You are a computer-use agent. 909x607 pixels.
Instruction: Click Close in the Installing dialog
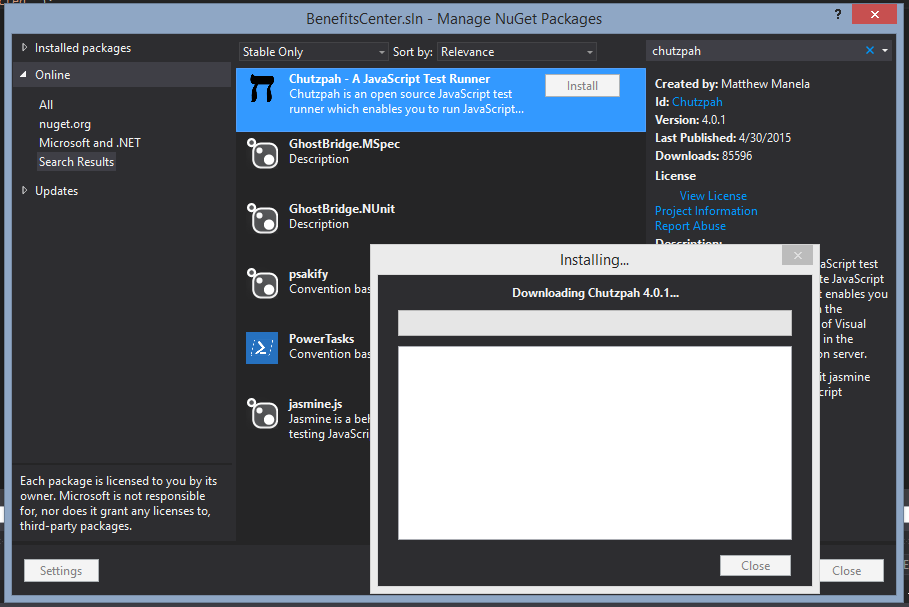pos(755,566)
